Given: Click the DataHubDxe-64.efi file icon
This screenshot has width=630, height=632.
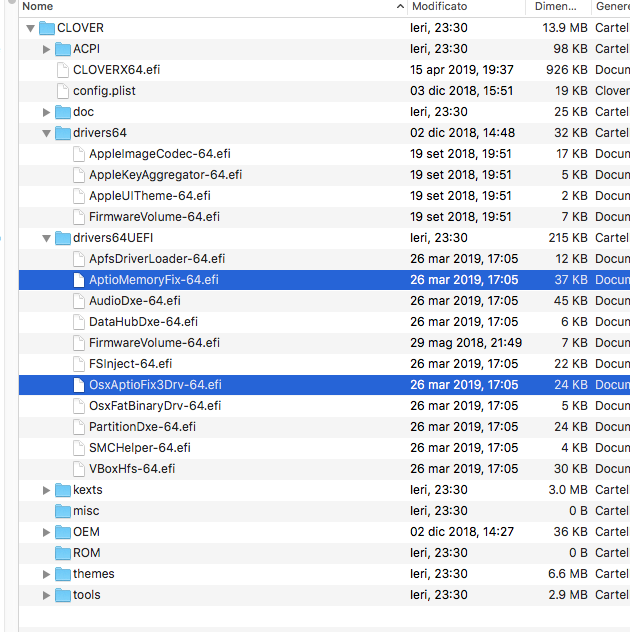Looking at the screenshot, I should point(79,322).
